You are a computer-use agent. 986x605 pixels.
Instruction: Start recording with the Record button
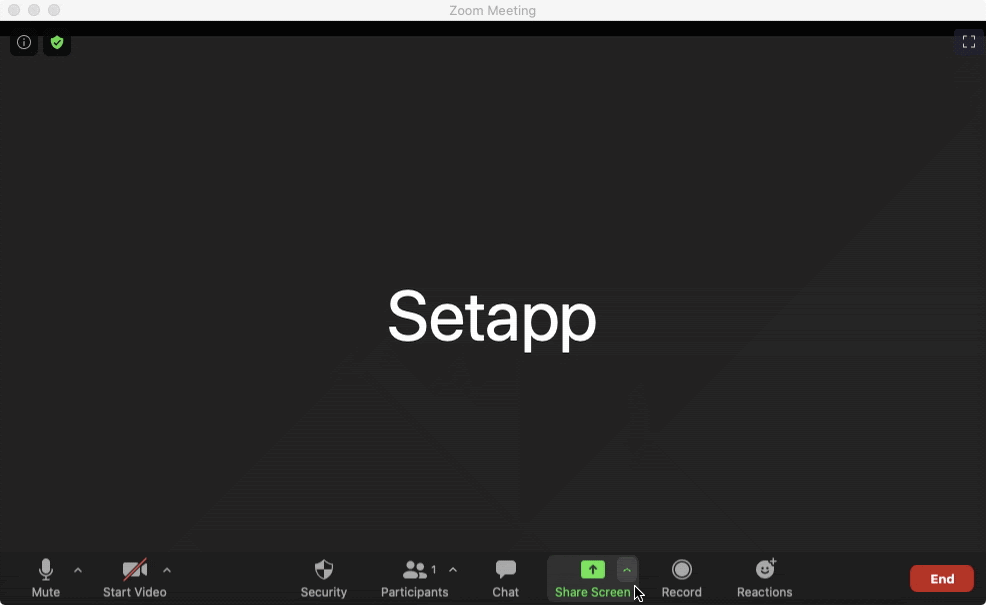pyautogui.click(x=682, y=578)
